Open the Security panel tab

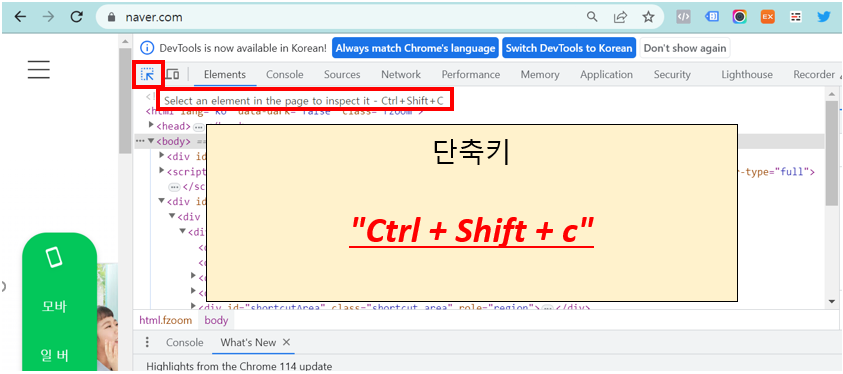(672, 75)
